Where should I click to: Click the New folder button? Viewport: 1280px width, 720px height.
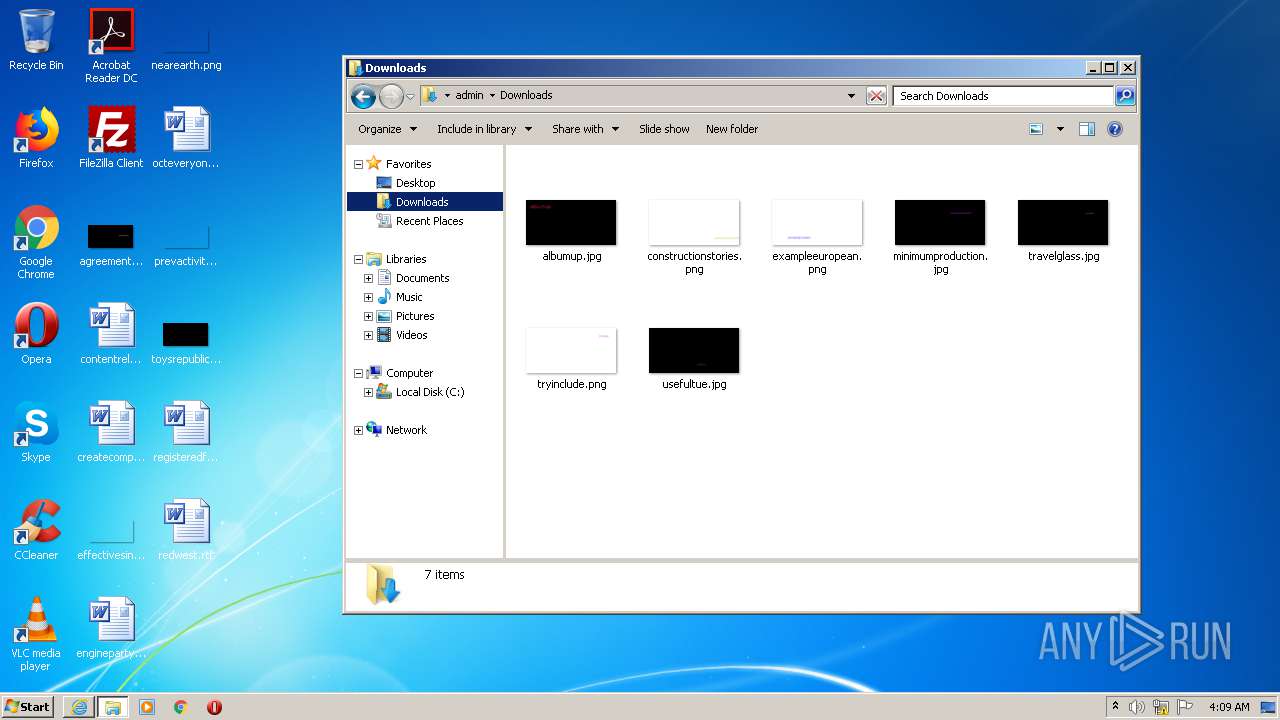(732, 129)
